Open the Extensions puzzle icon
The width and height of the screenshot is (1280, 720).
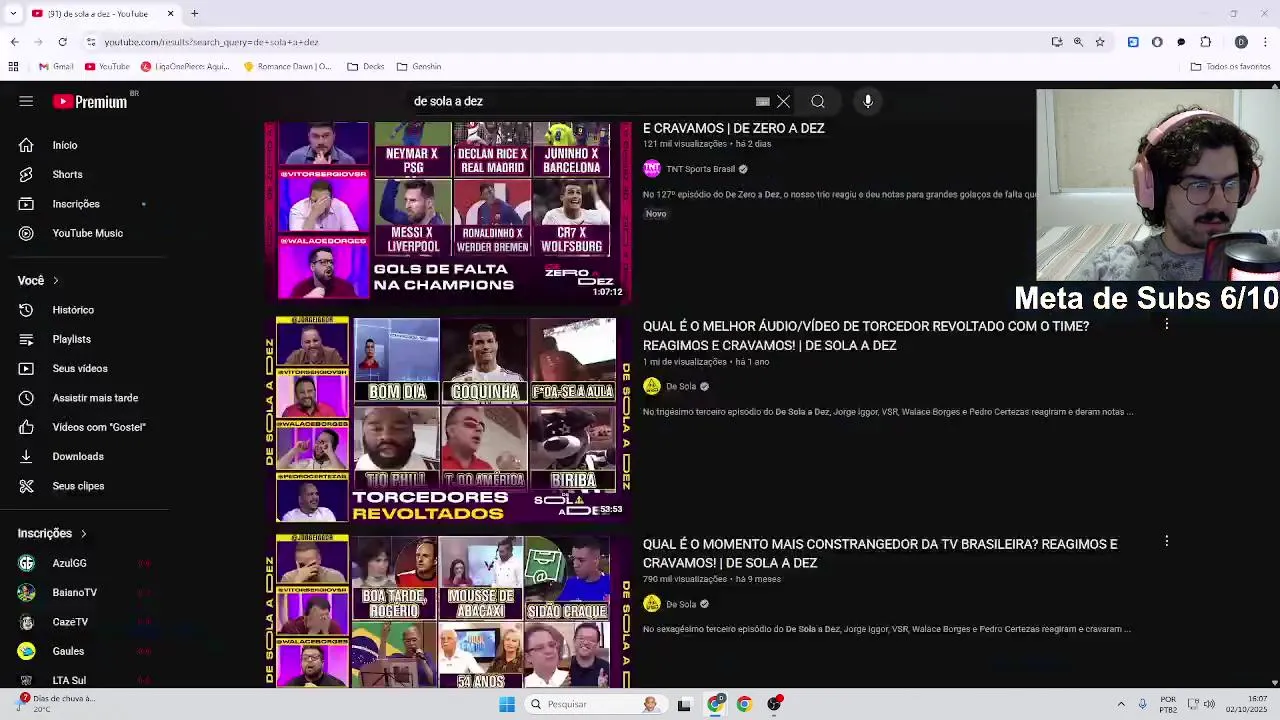click(1205, 42)
